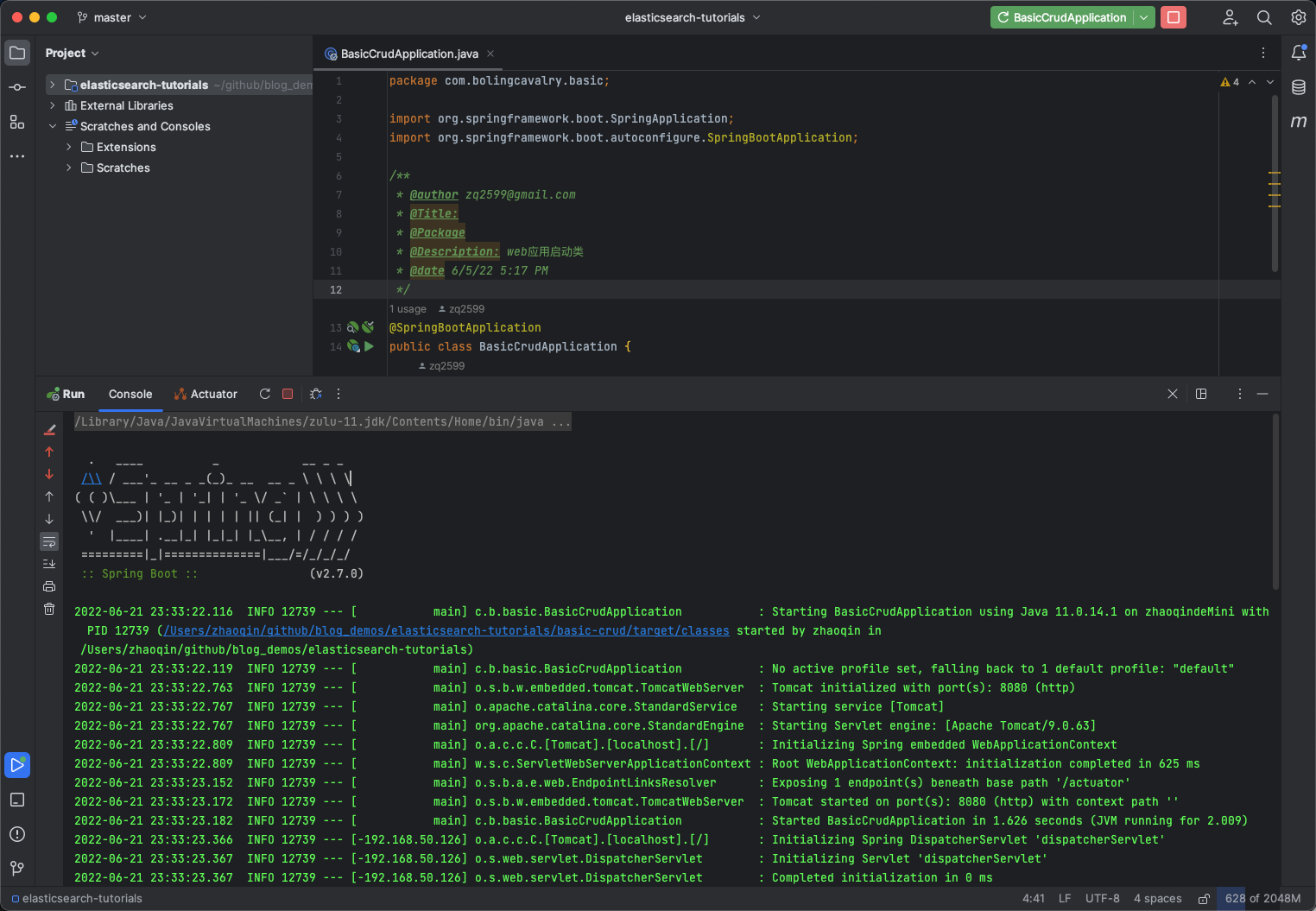Open the Terminal tool window

17,800
